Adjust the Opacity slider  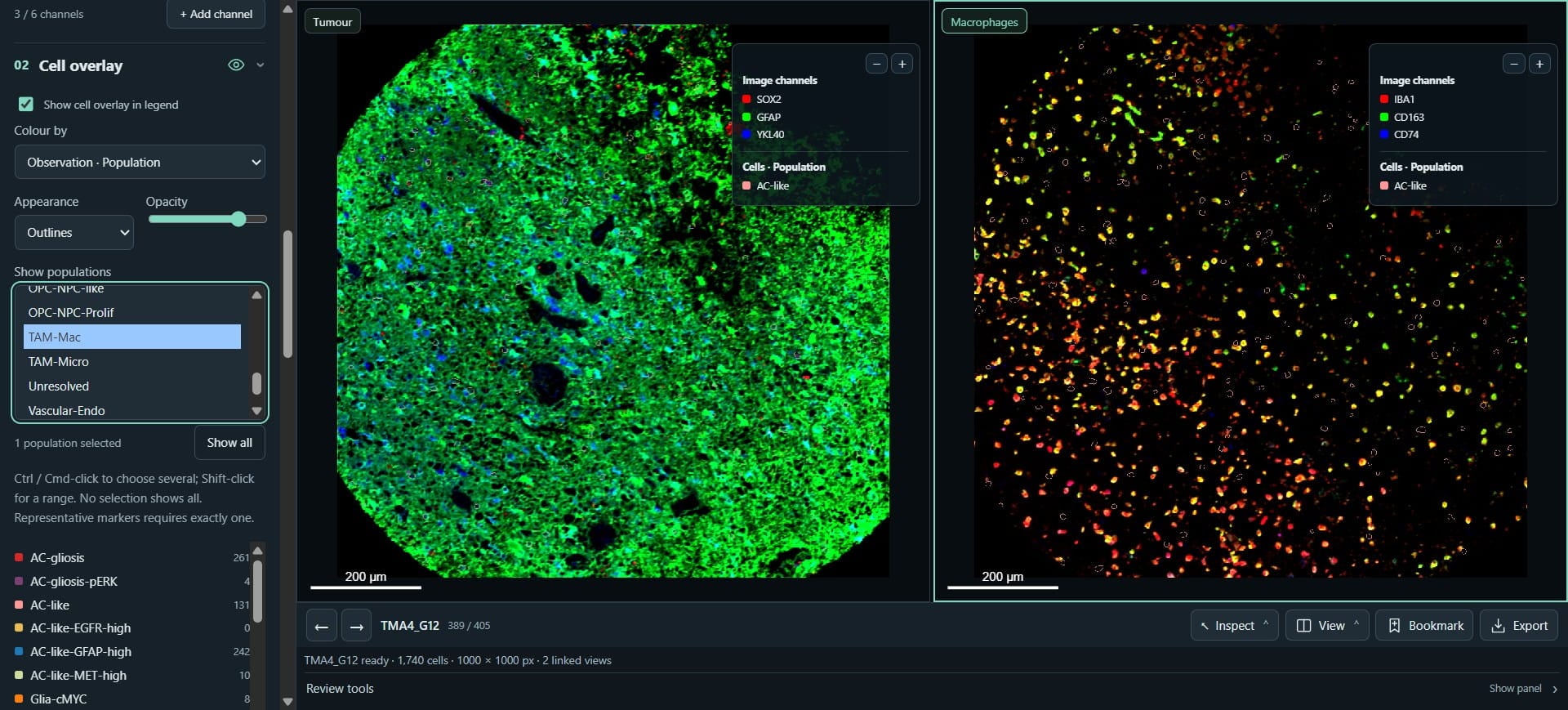click(207, 219)
